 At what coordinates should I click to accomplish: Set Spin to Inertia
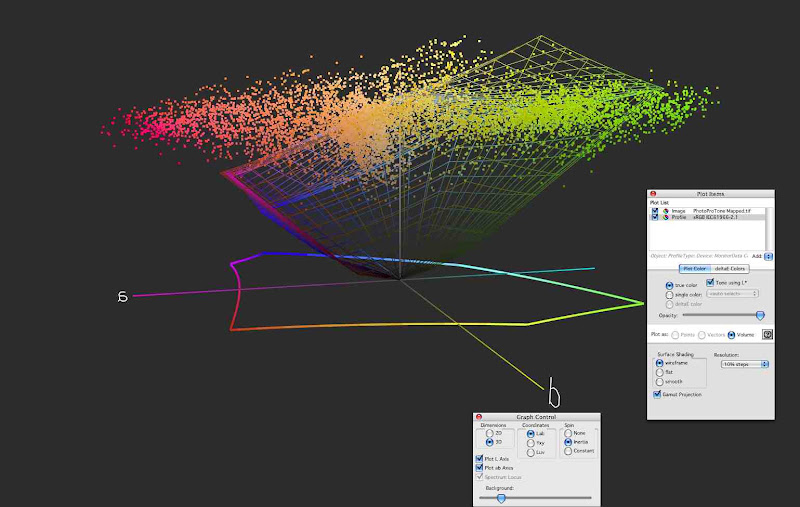click(x=568, y=442)
